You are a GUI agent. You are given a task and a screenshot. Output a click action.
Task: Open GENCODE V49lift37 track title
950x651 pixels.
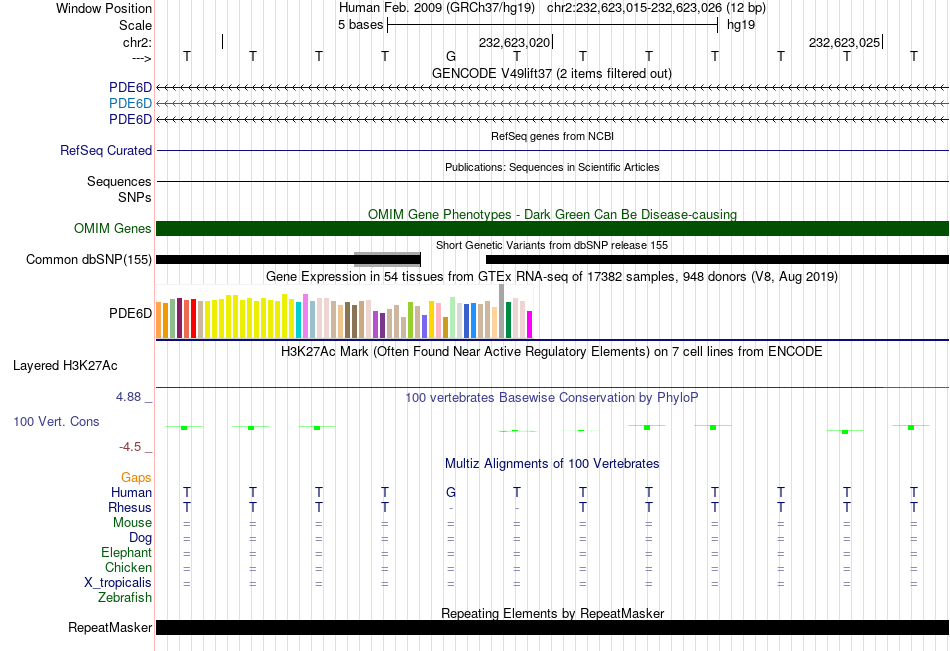tap(551, 73)
